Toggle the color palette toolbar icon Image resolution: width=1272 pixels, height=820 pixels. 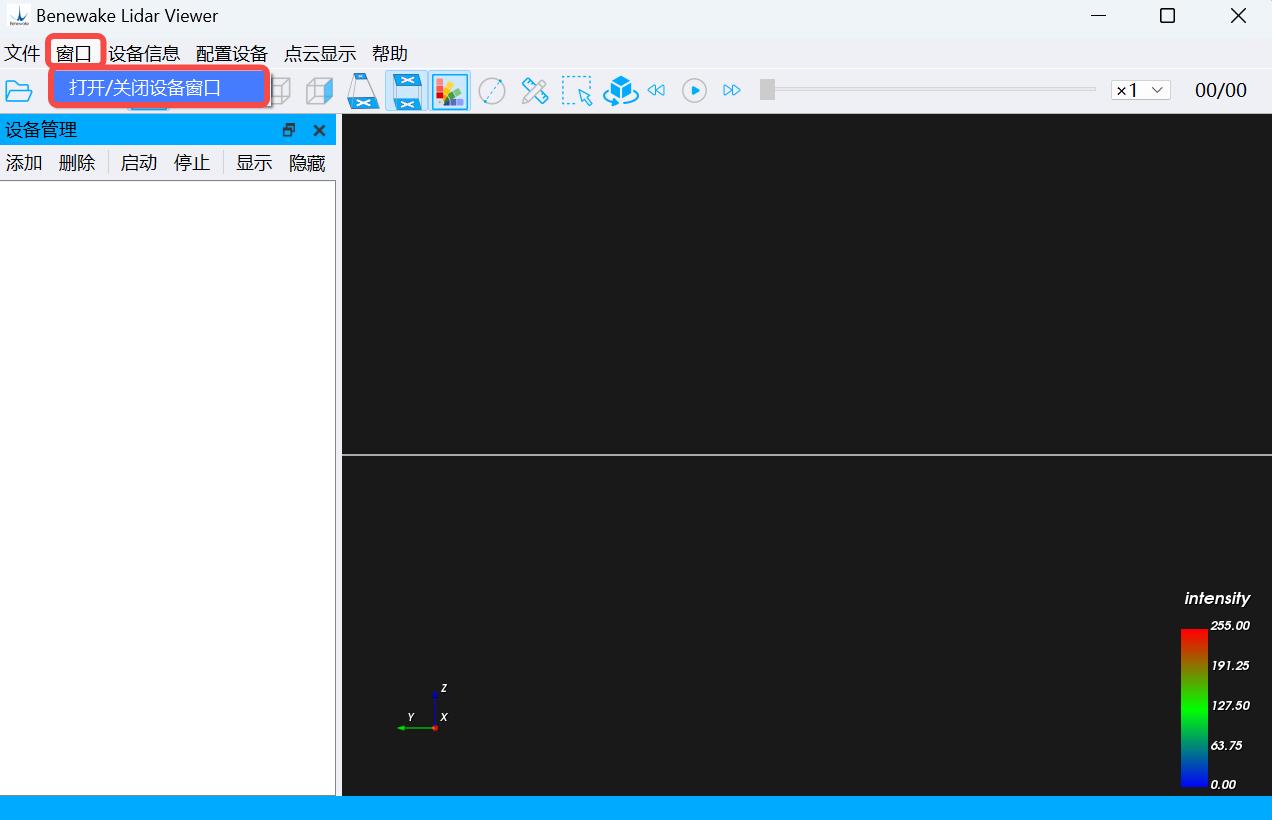(450, 91)
